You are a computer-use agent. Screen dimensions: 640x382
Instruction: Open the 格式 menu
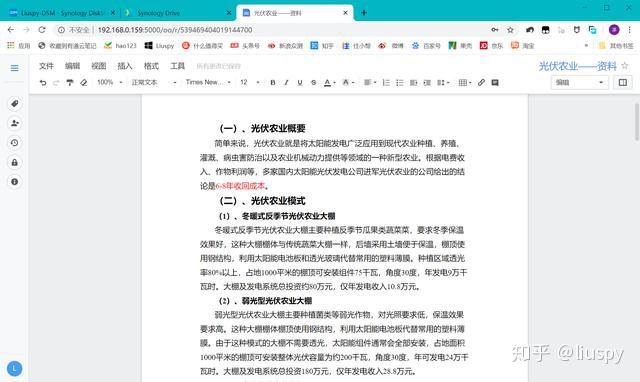(151, 66)
